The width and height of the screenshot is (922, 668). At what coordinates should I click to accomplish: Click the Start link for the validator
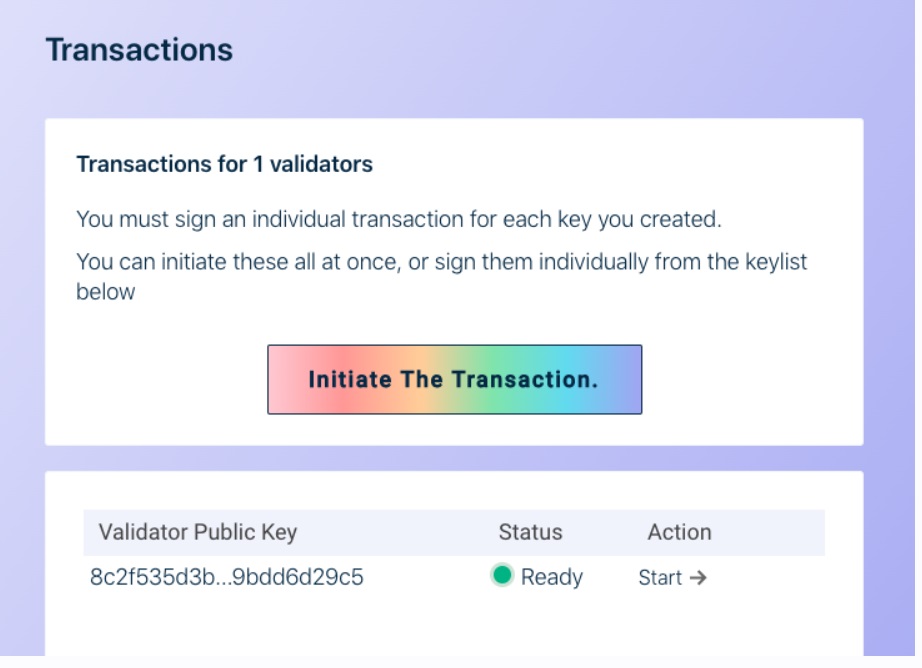[672, 577]
